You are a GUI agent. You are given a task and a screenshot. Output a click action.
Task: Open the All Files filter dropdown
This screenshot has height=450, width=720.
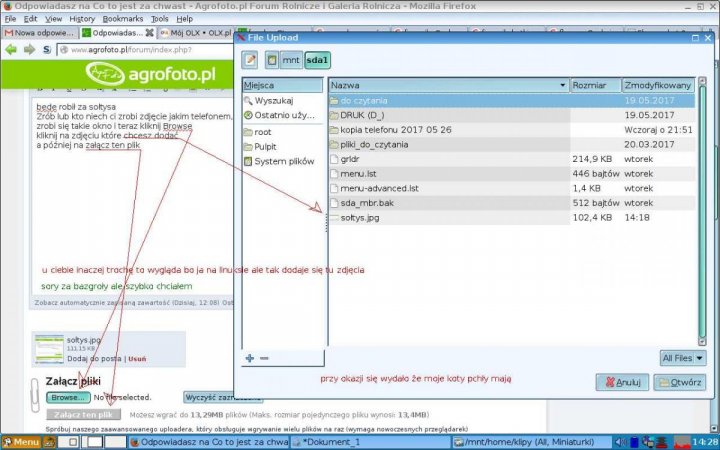[x=682, y=357]
